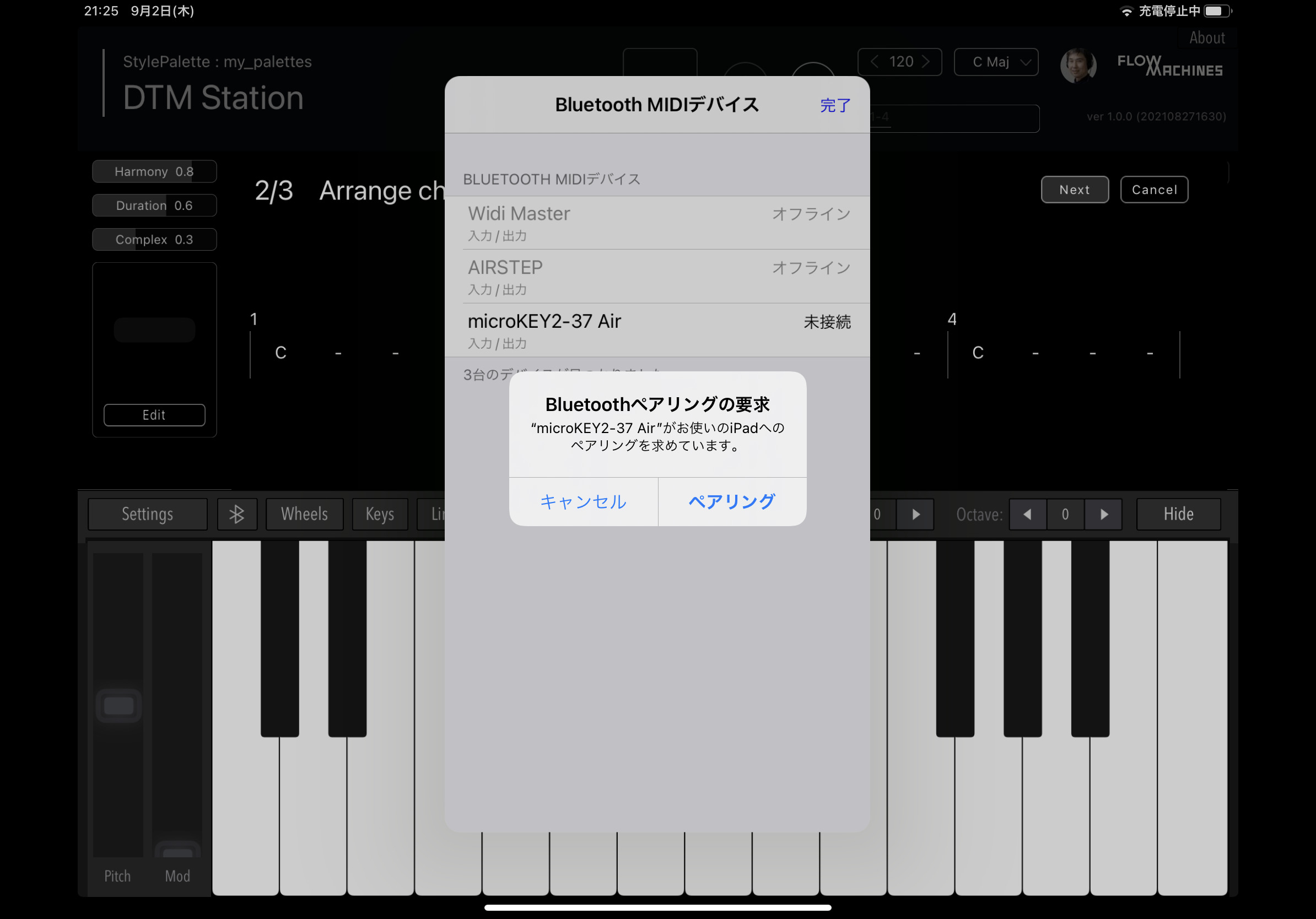Image resolution: width=1316 pixels, height=919 pixels.
Task: Open the C Maj key dropdown
Action: coord(996,62)
